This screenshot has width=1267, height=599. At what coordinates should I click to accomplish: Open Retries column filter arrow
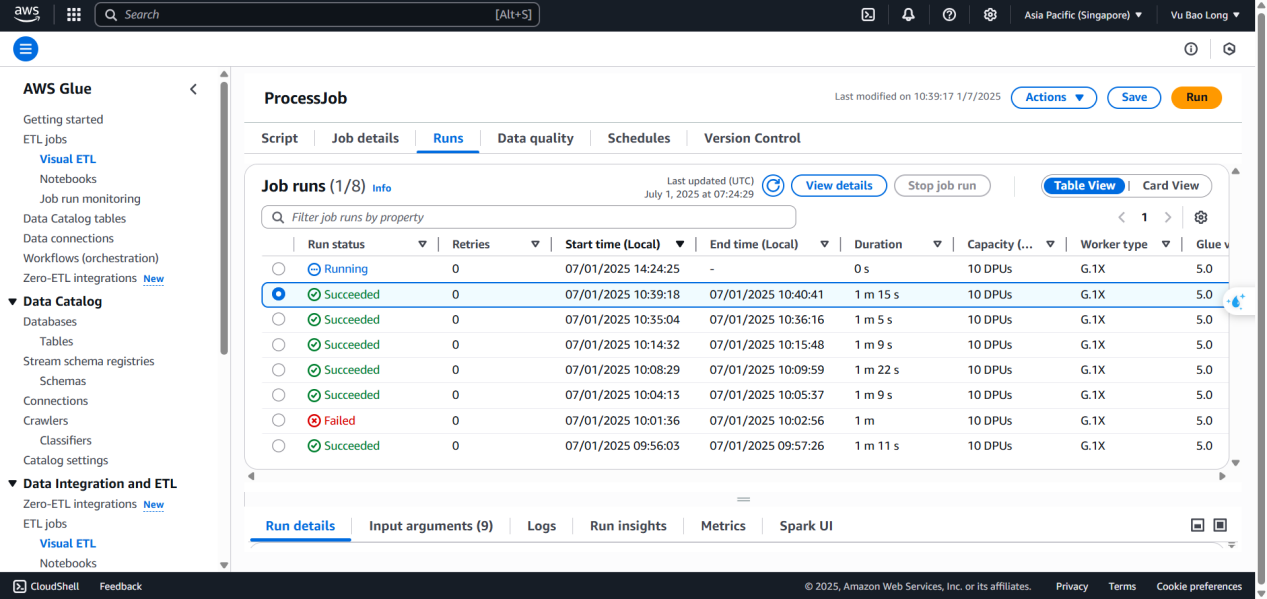[x=535, y=244]
